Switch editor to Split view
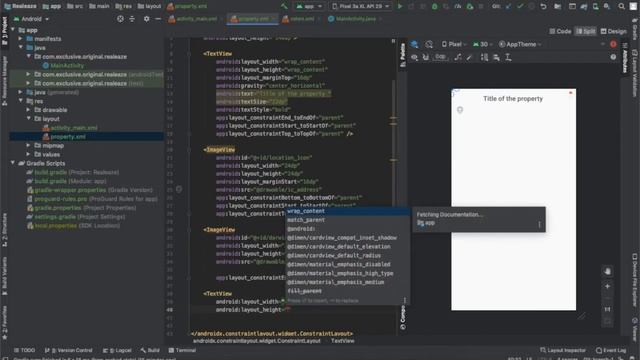 (586, 31)
